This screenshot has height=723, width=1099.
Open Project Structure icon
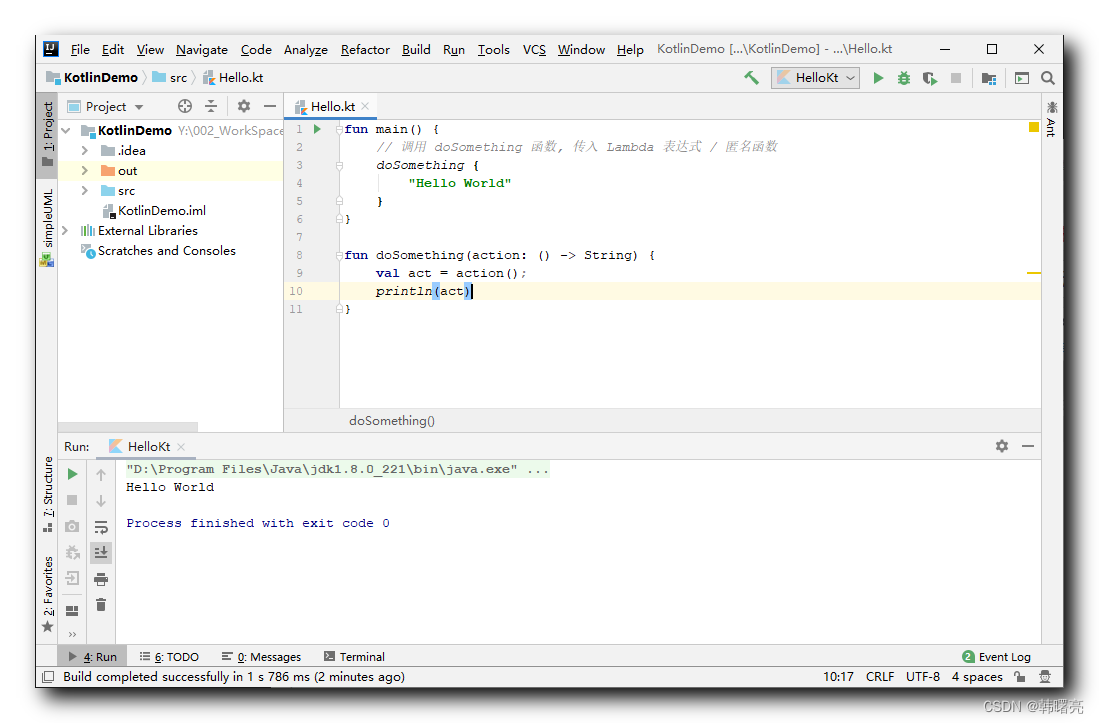[x=989, y=78]
